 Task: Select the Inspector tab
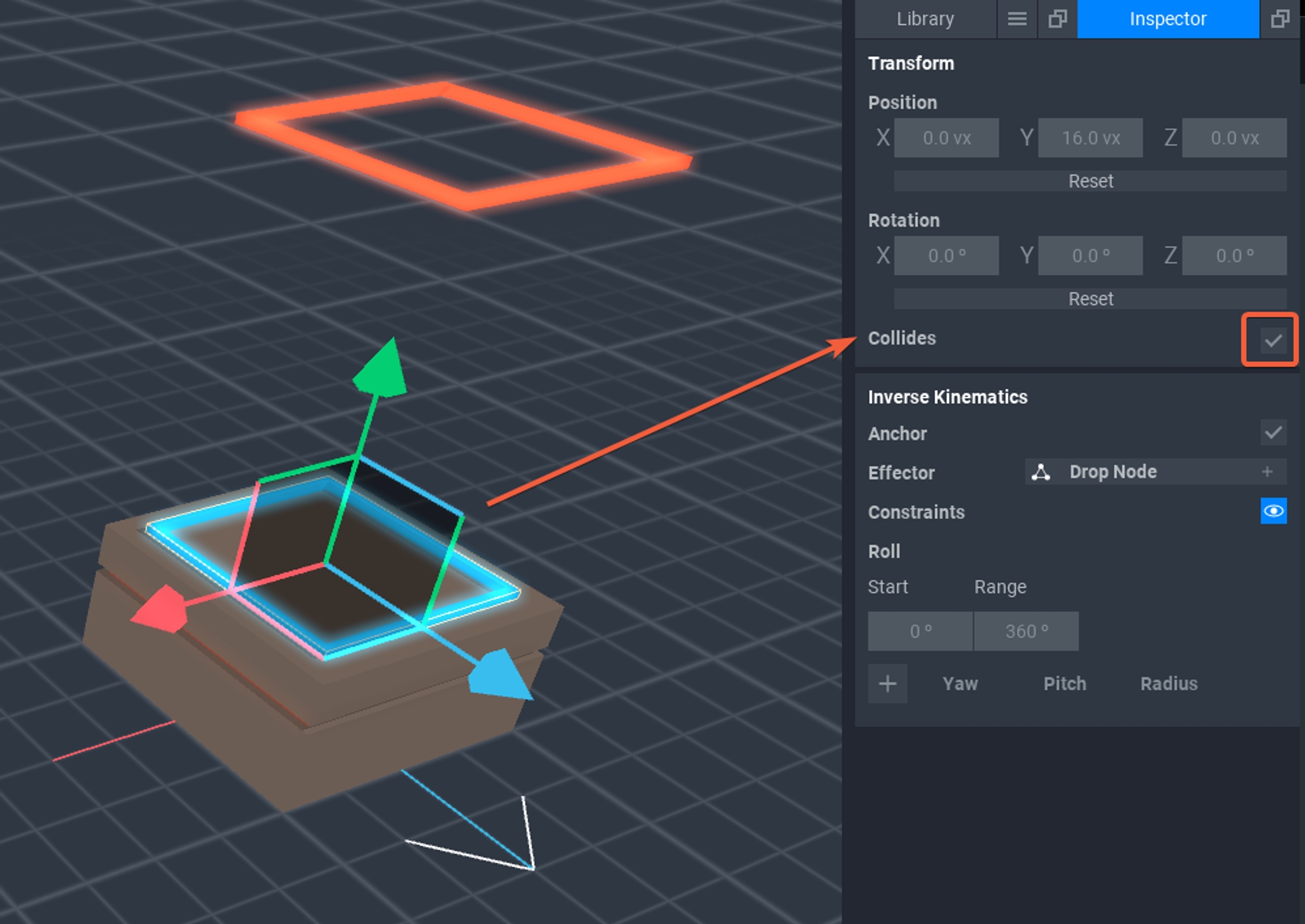pos(1167,18)
